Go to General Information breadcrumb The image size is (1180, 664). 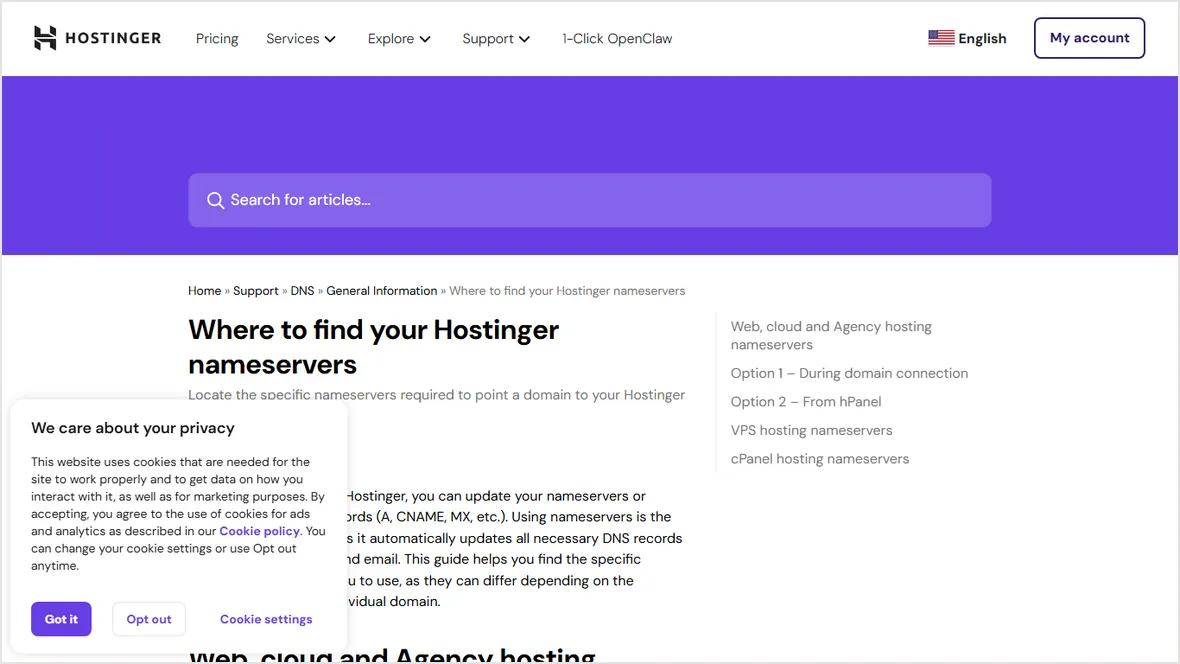(382, 291)
